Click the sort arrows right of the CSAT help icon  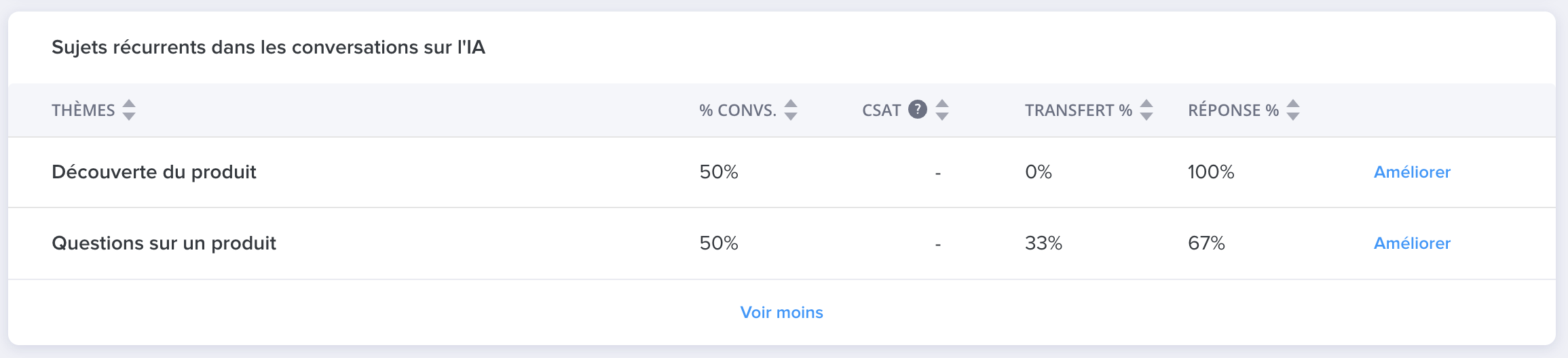pos(942,110)
